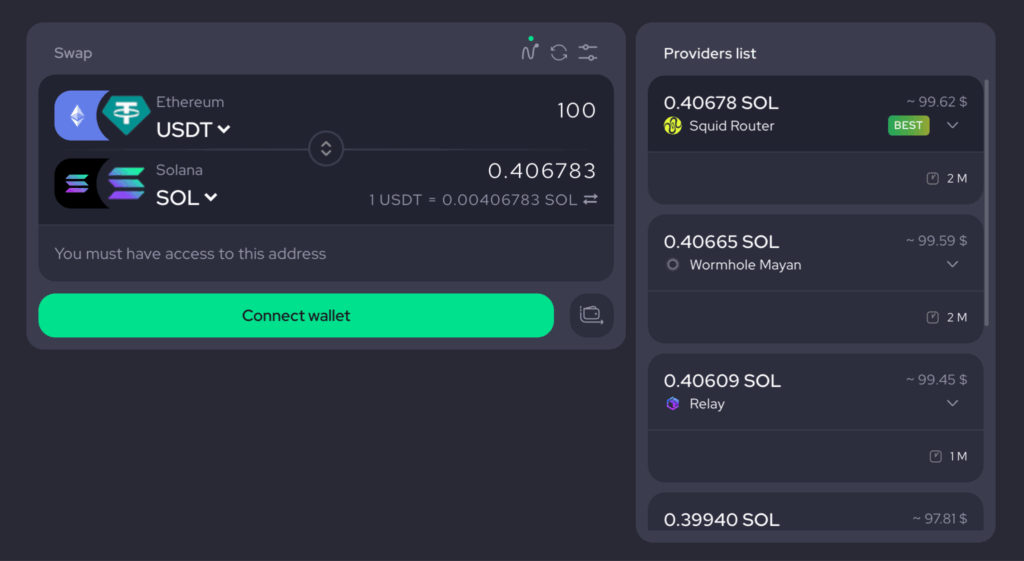The width and height of the screenshot is (1024, 561).
Task: Click the Squid Router provider logo
Action: (x=673, y=125)
